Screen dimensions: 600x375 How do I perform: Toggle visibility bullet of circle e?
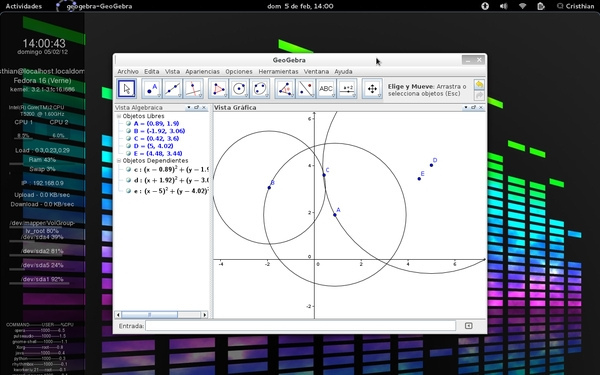(129, 191)
